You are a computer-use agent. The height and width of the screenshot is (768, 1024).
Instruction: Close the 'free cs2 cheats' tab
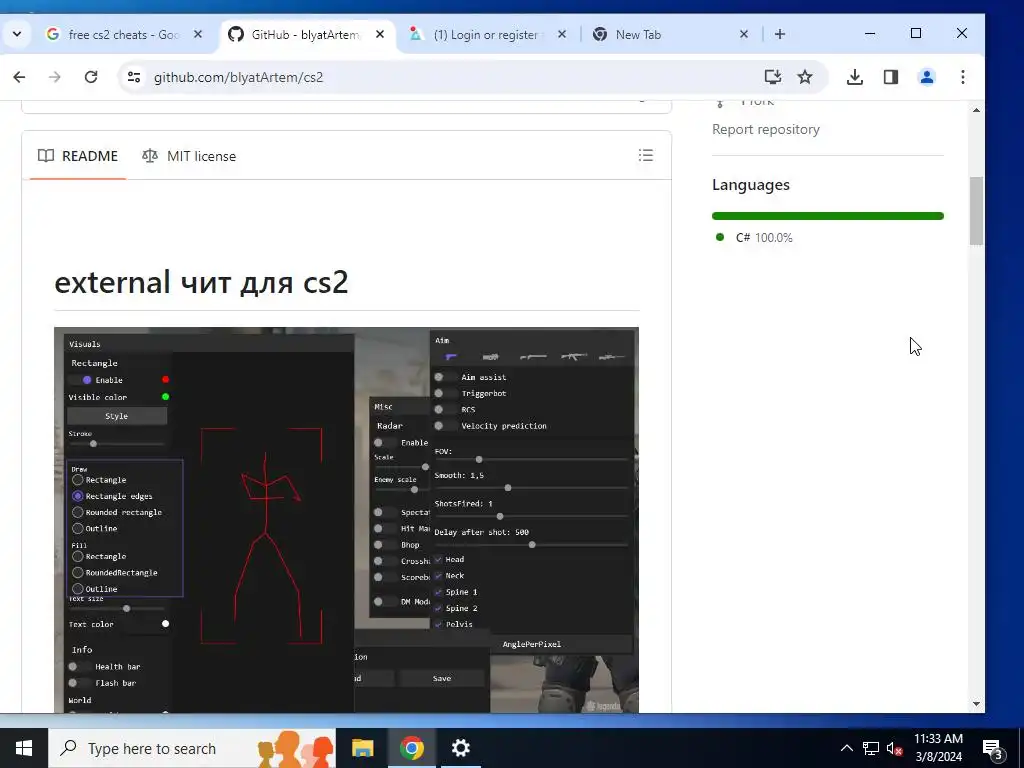[198, 34]
